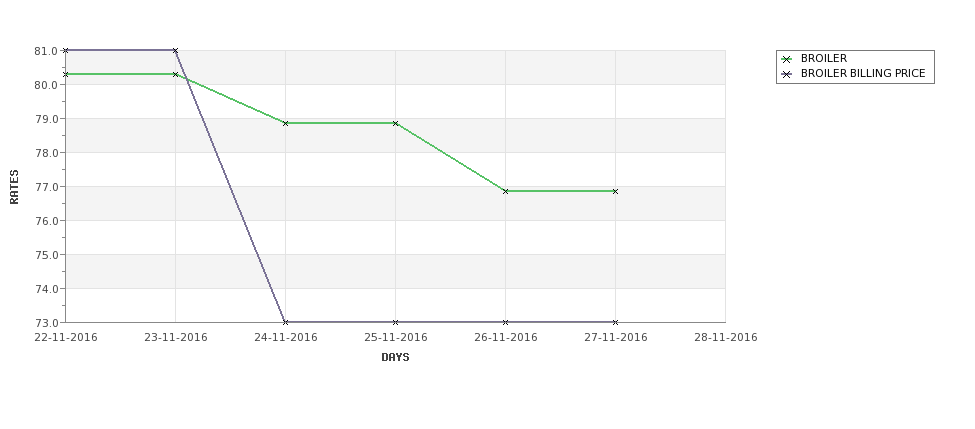Screen dimensions: 975x429
Task: Click the 23-11-2016 axis date label
Action: point(176,338)
